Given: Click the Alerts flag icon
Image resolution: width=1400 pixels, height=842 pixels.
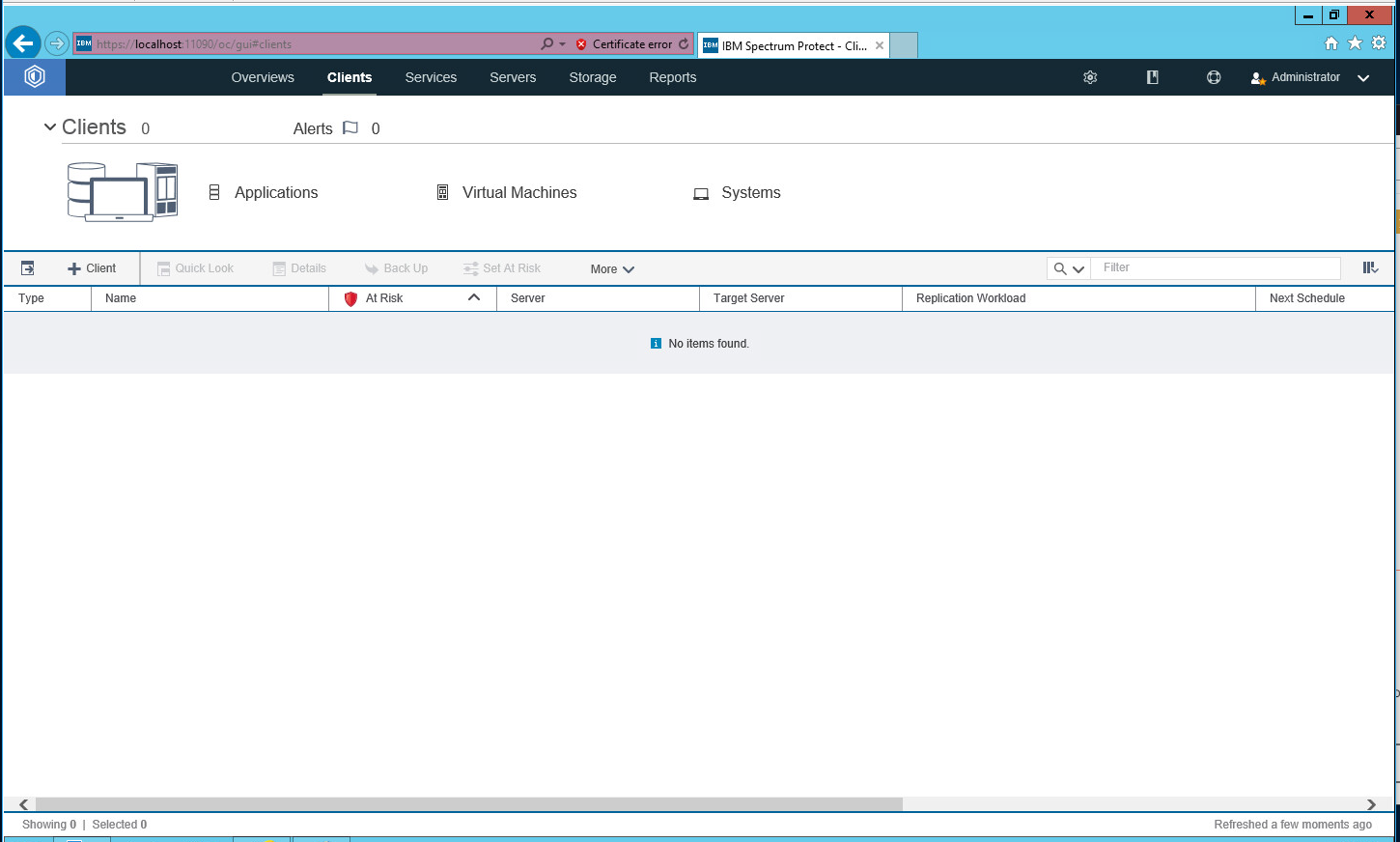Looking at the screenshot, I should pyautogui.click(x=350, y=128).
